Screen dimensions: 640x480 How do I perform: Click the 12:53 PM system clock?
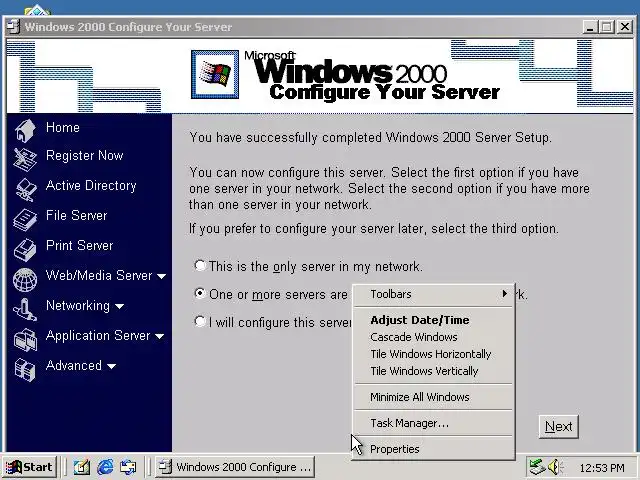pos(602,468)
